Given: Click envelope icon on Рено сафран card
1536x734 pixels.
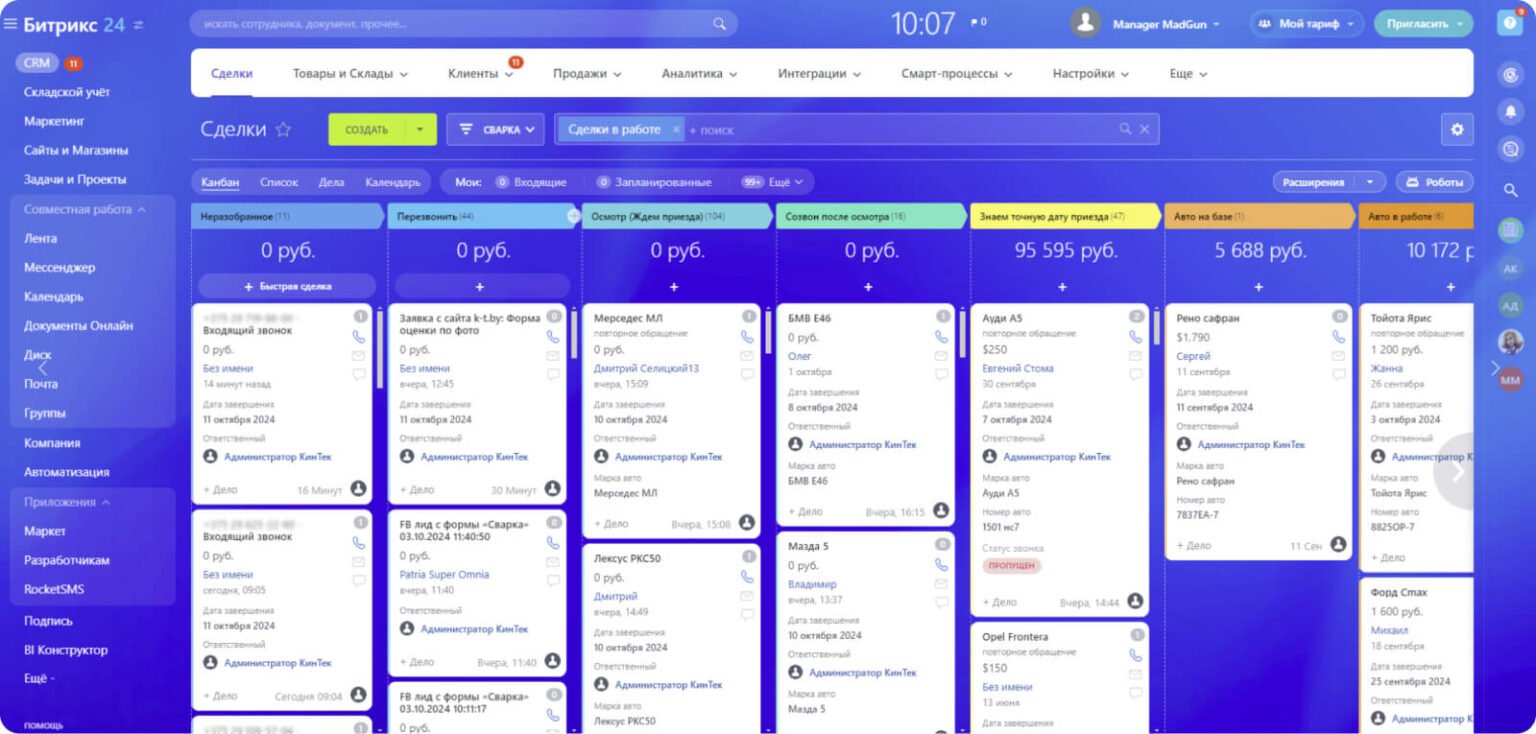Looking at the screenshot, I should click(1338, 355).
